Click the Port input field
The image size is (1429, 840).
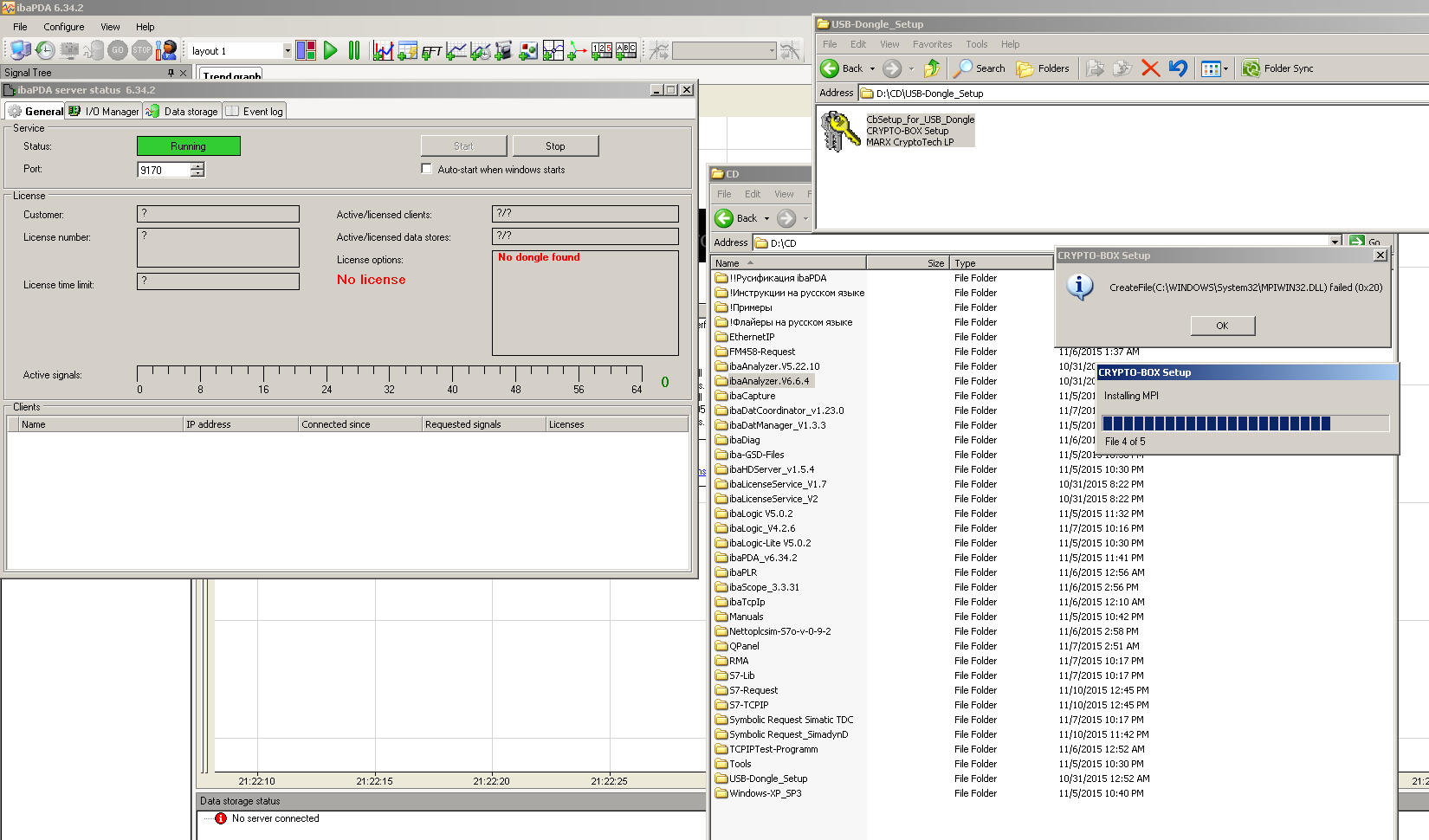(x=164, y=170)
